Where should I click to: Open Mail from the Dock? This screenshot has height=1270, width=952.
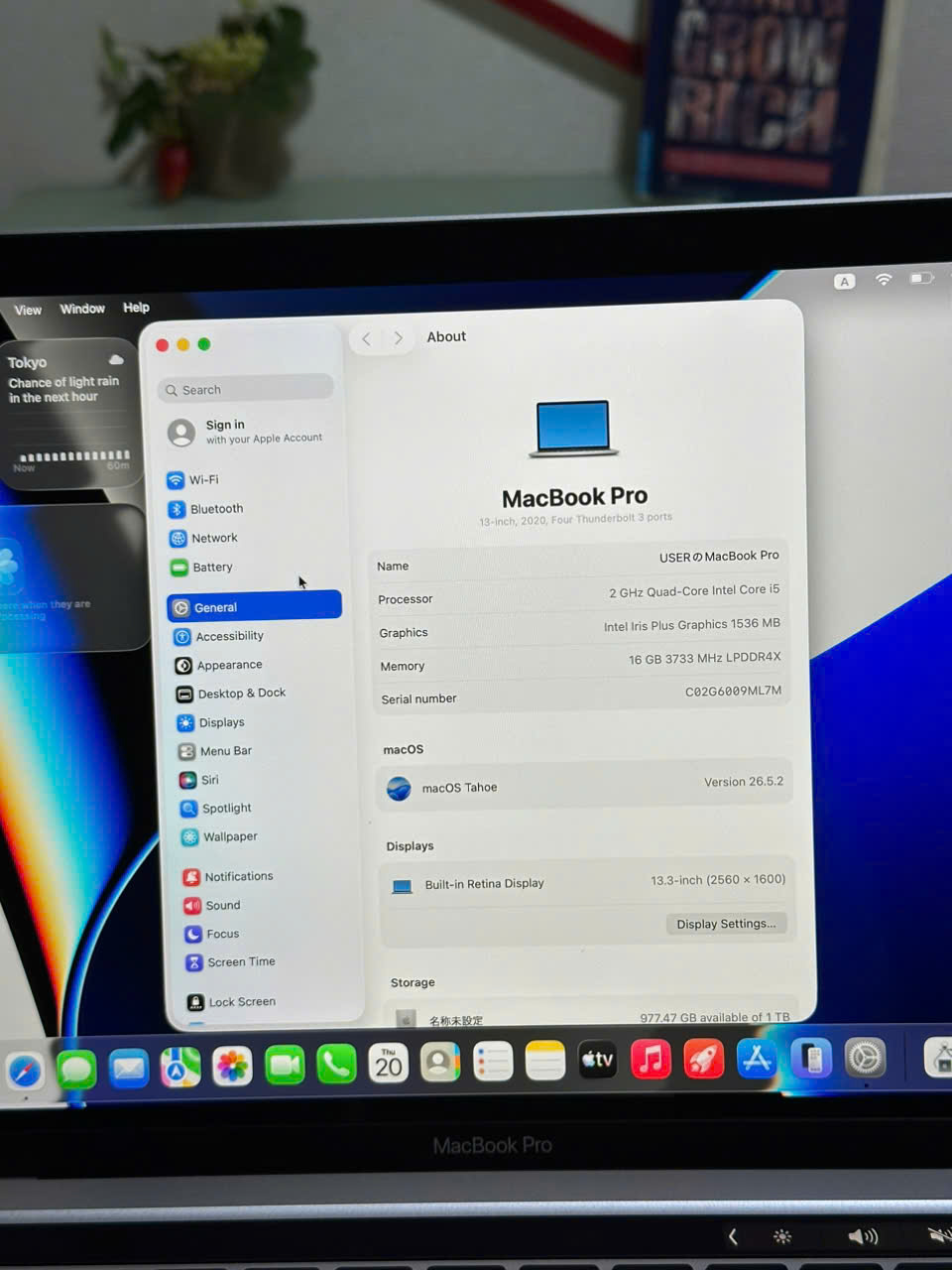pyautogui.click(x=128, y=1069)
